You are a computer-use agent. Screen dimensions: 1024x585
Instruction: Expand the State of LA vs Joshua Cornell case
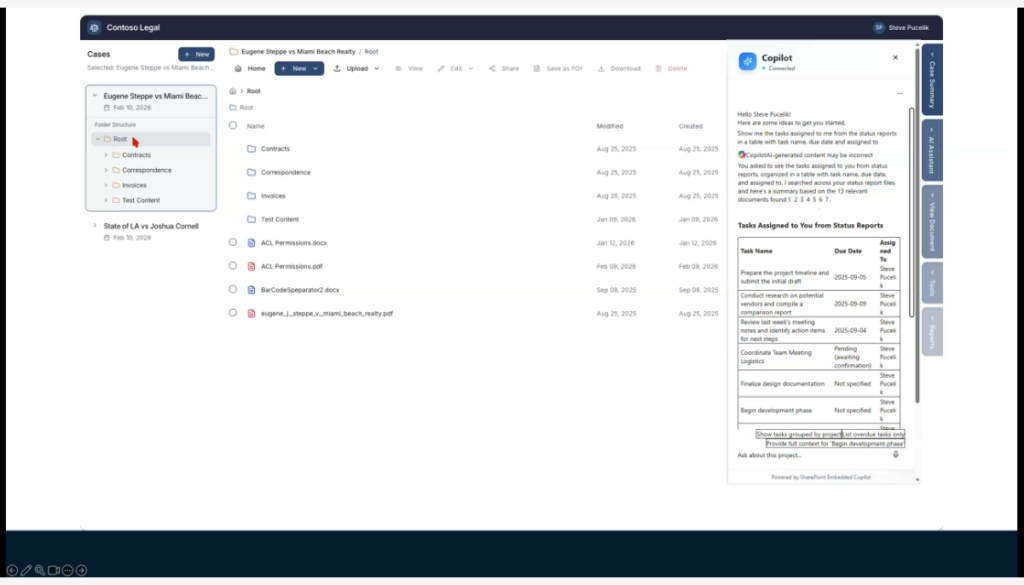coord(95,226)
